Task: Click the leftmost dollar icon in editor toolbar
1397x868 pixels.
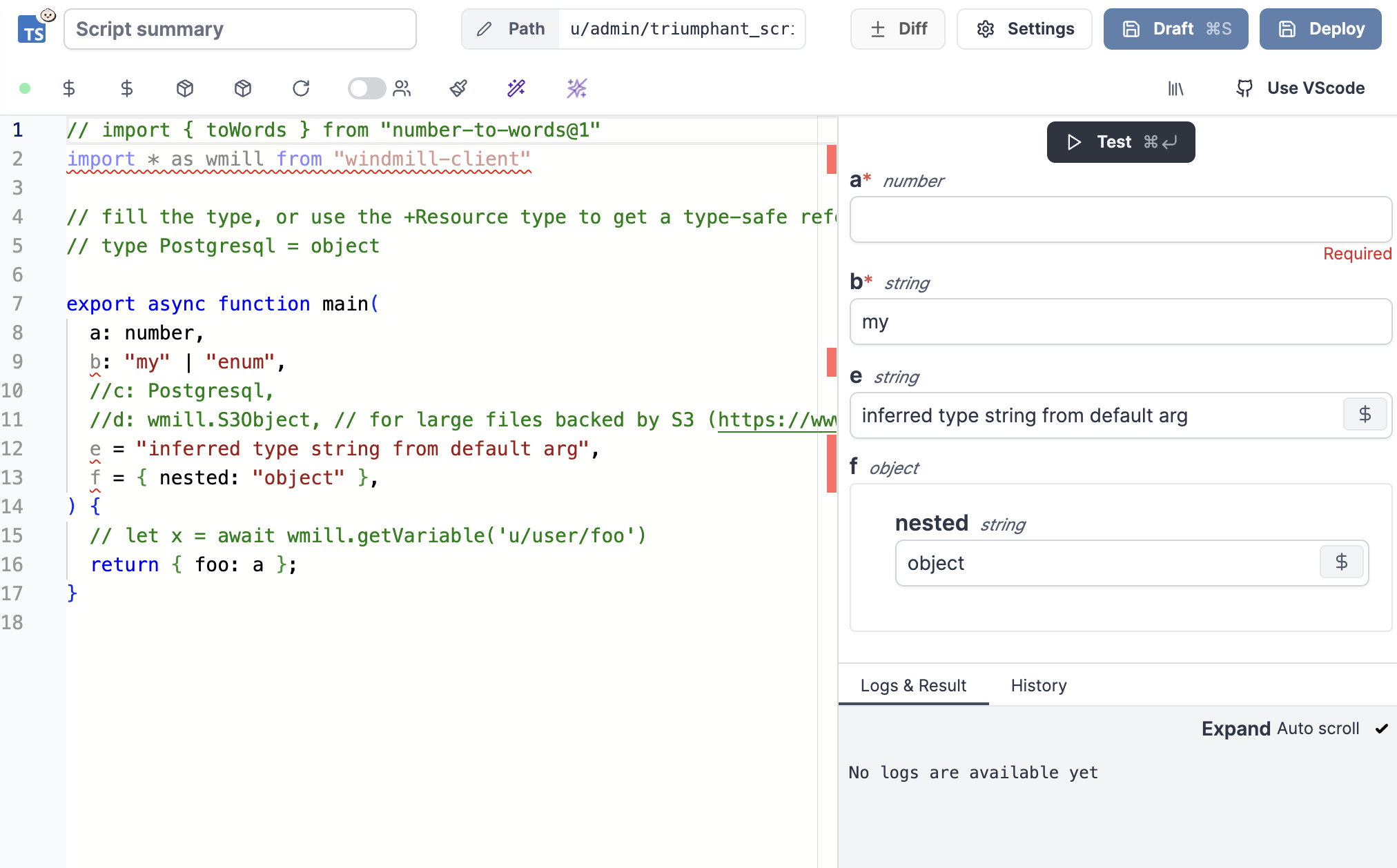Action: (x=69, y=88)
